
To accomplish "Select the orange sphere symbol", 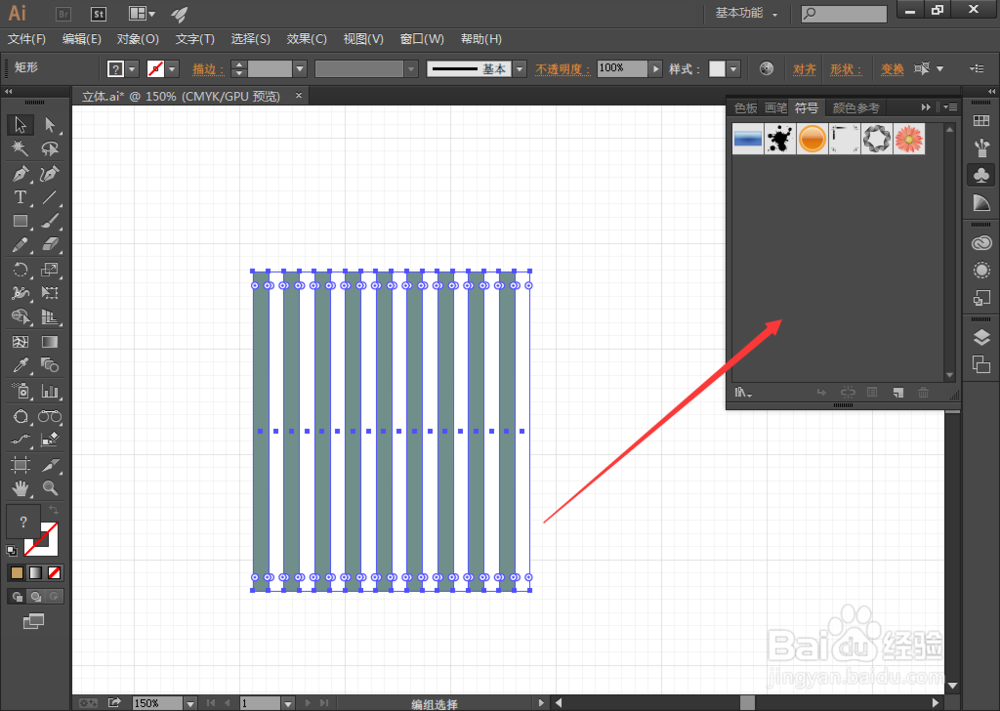I will pyautogui.click(x=812, y=139).
